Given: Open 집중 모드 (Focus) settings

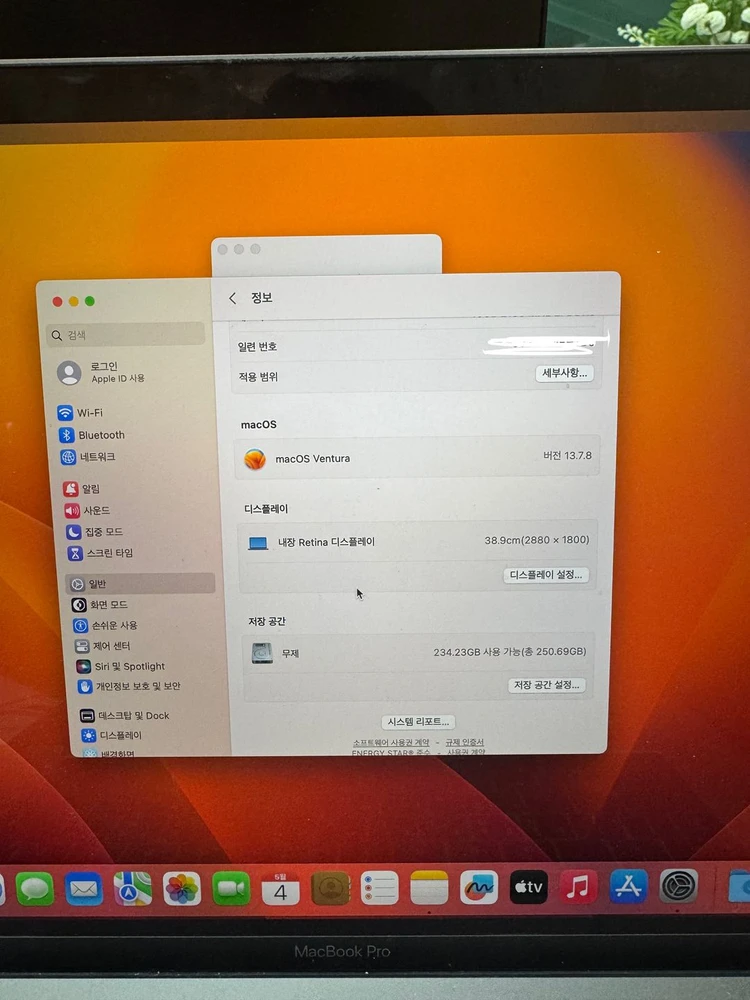Looking at the screenshot, I should [x=94, y=531].
